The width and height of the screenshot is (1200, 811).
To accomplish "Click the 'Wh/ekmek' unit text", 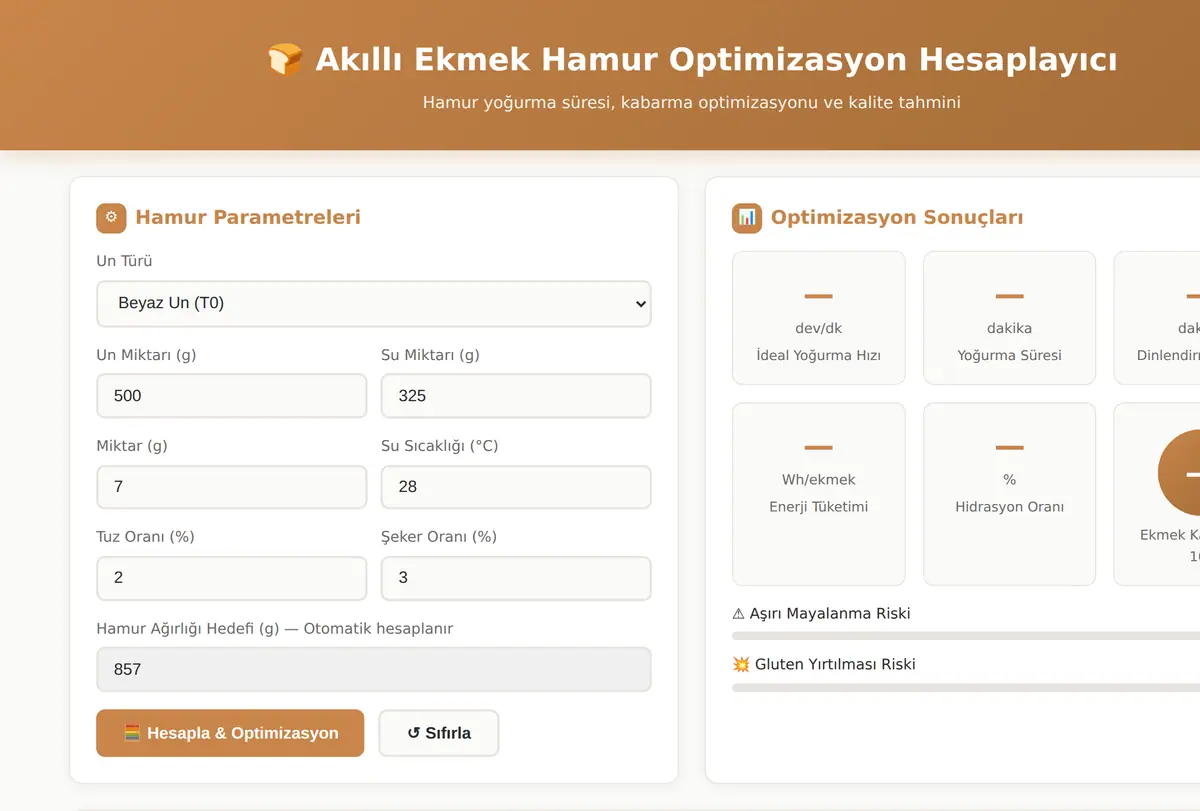I will click(819, 480).
